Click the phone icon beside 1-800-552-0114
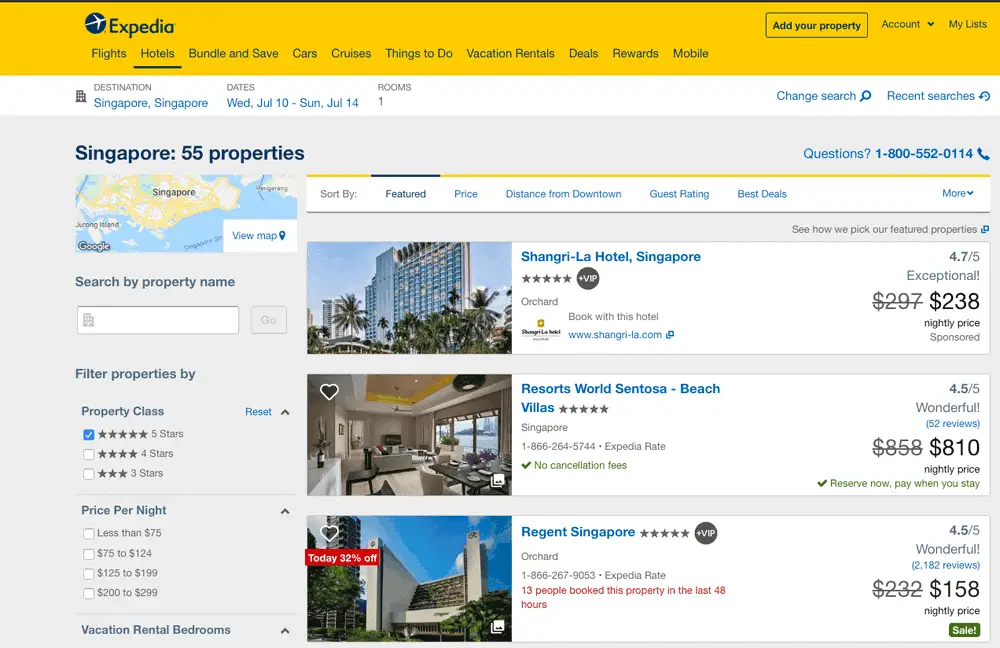This screenshot has height=648, width=1000. [982, 155]
